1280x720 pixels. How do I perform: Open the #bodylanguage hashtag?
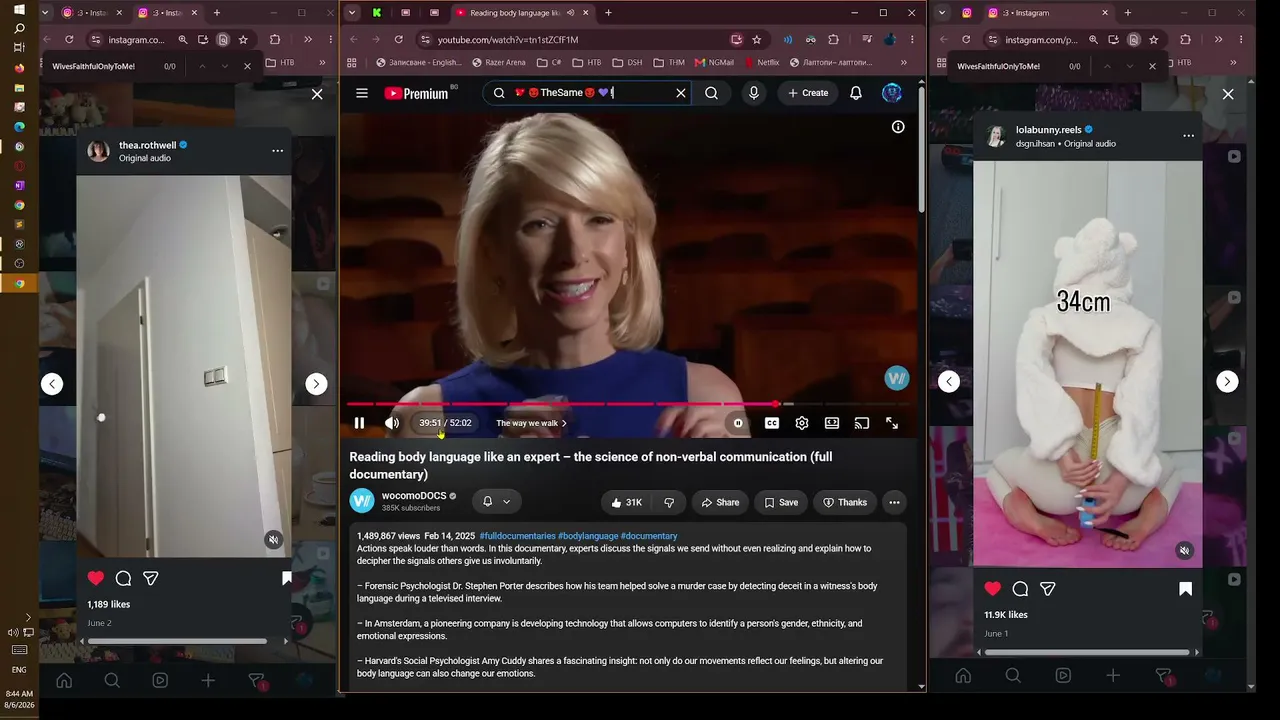[x=588, y=536]
